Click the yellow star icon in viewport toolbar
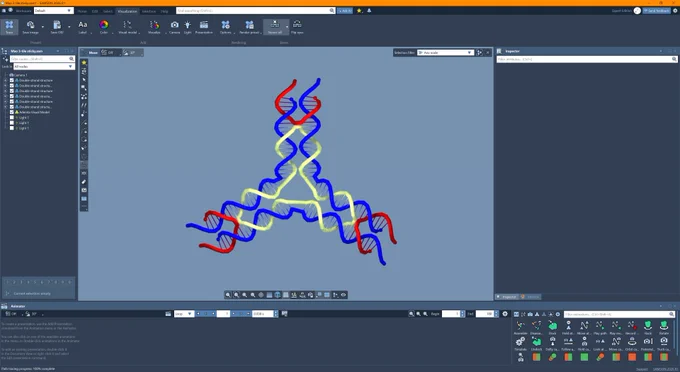The height and width of the screenshot is (372, 680). 84,62
